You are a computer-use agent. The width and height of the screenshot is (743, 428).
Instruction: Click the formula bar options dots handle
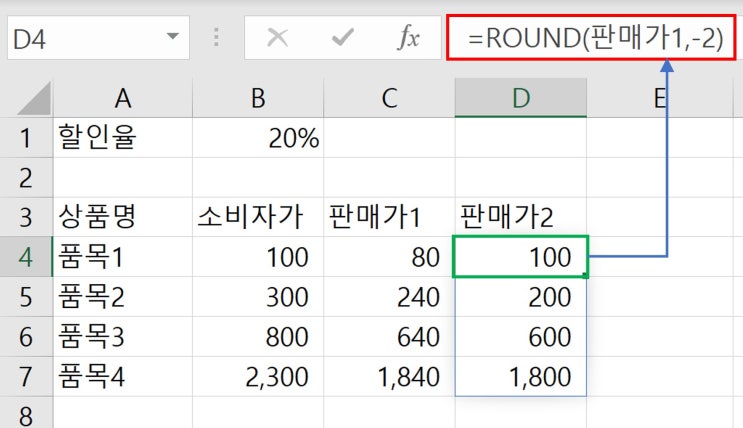[216, 37]
